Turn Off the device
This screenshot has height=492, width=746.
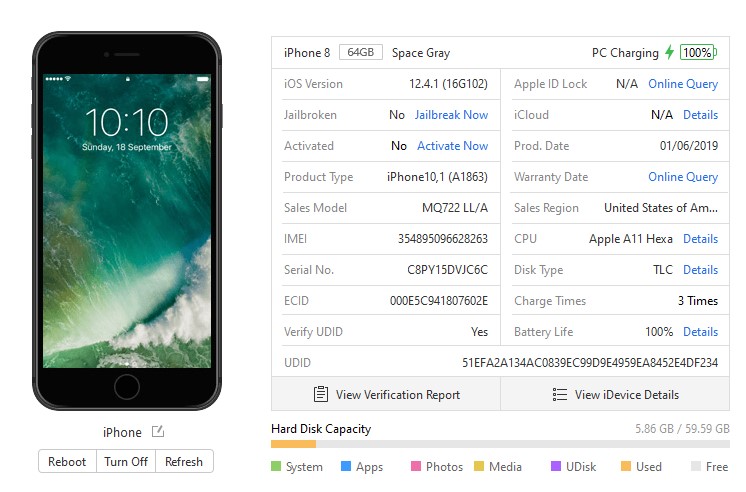[x=126, y=462]
